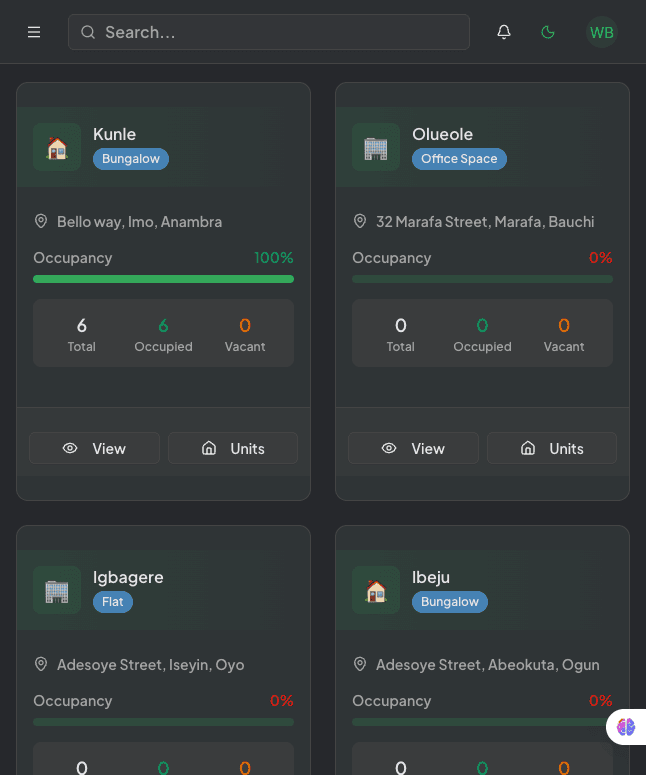Click the Igbagere building icon
This screenshot has height=775, width=646.
click(x=57, y=590)
